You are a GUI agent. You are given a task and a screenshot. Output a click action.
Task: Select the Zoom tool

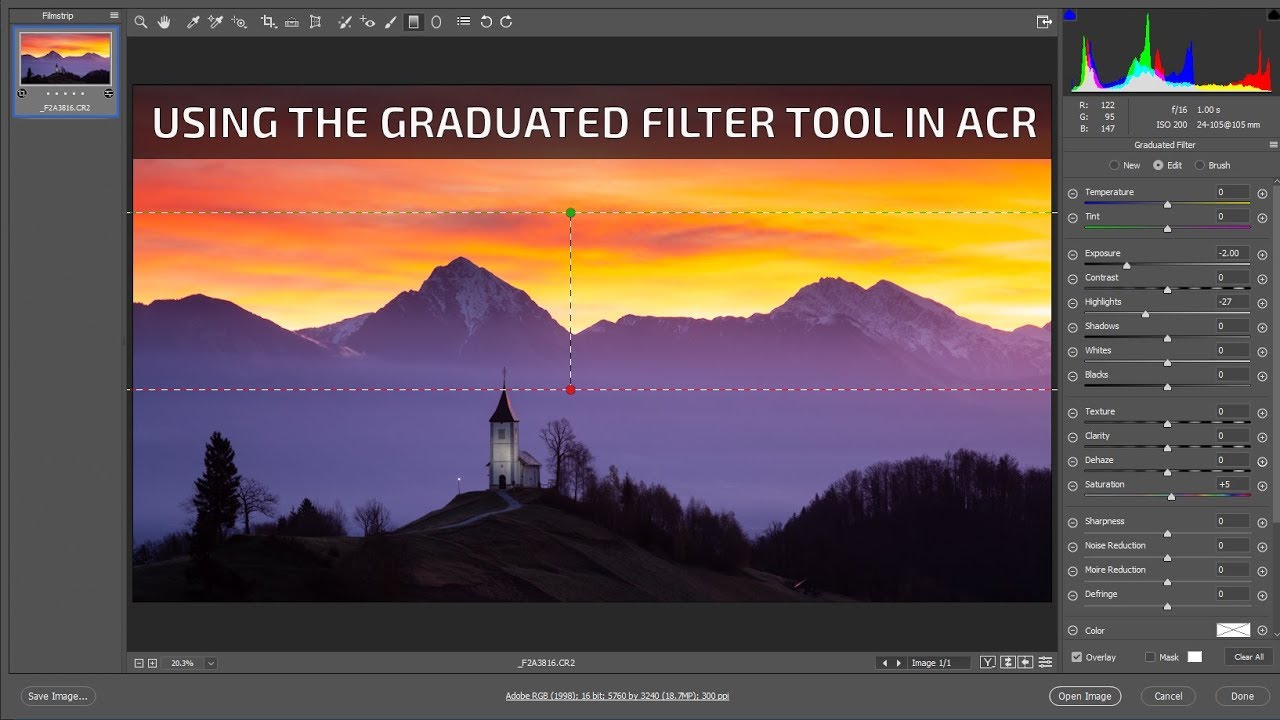pyautogui.click(x=141, y=22)
